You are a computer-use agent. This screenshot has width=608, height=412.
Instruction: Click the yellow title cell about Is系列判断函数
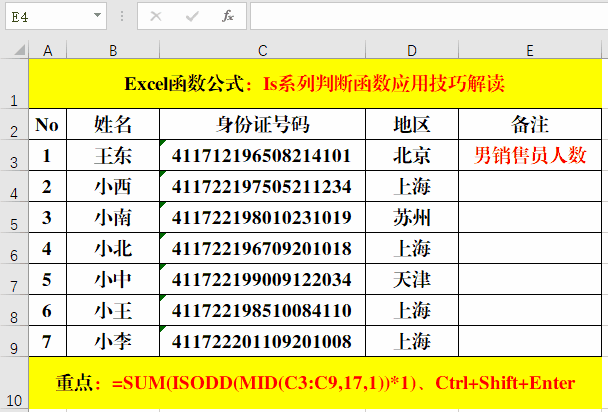click(315, 84)
